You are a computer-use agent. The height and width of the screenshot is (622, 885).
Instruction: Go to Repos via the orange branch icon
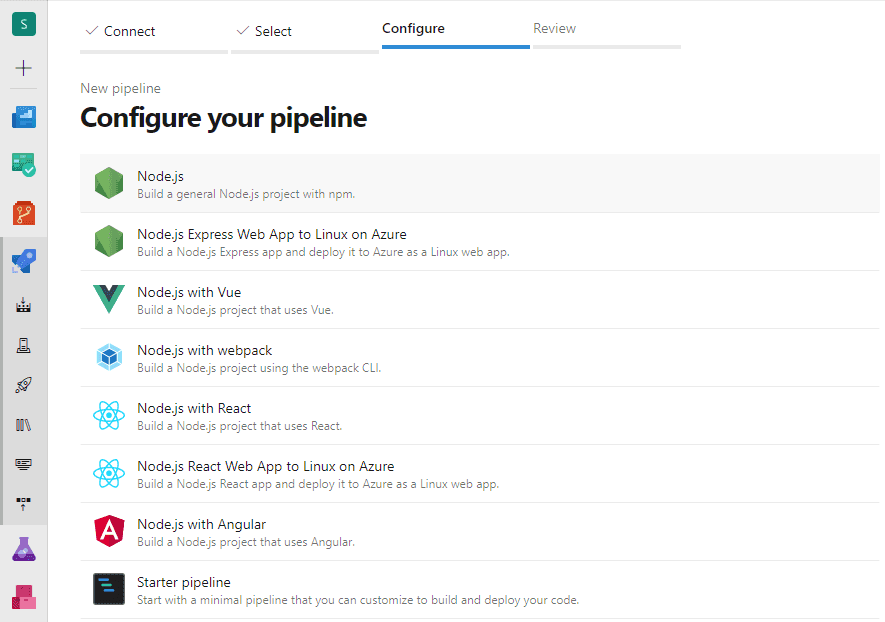point(24,213)
